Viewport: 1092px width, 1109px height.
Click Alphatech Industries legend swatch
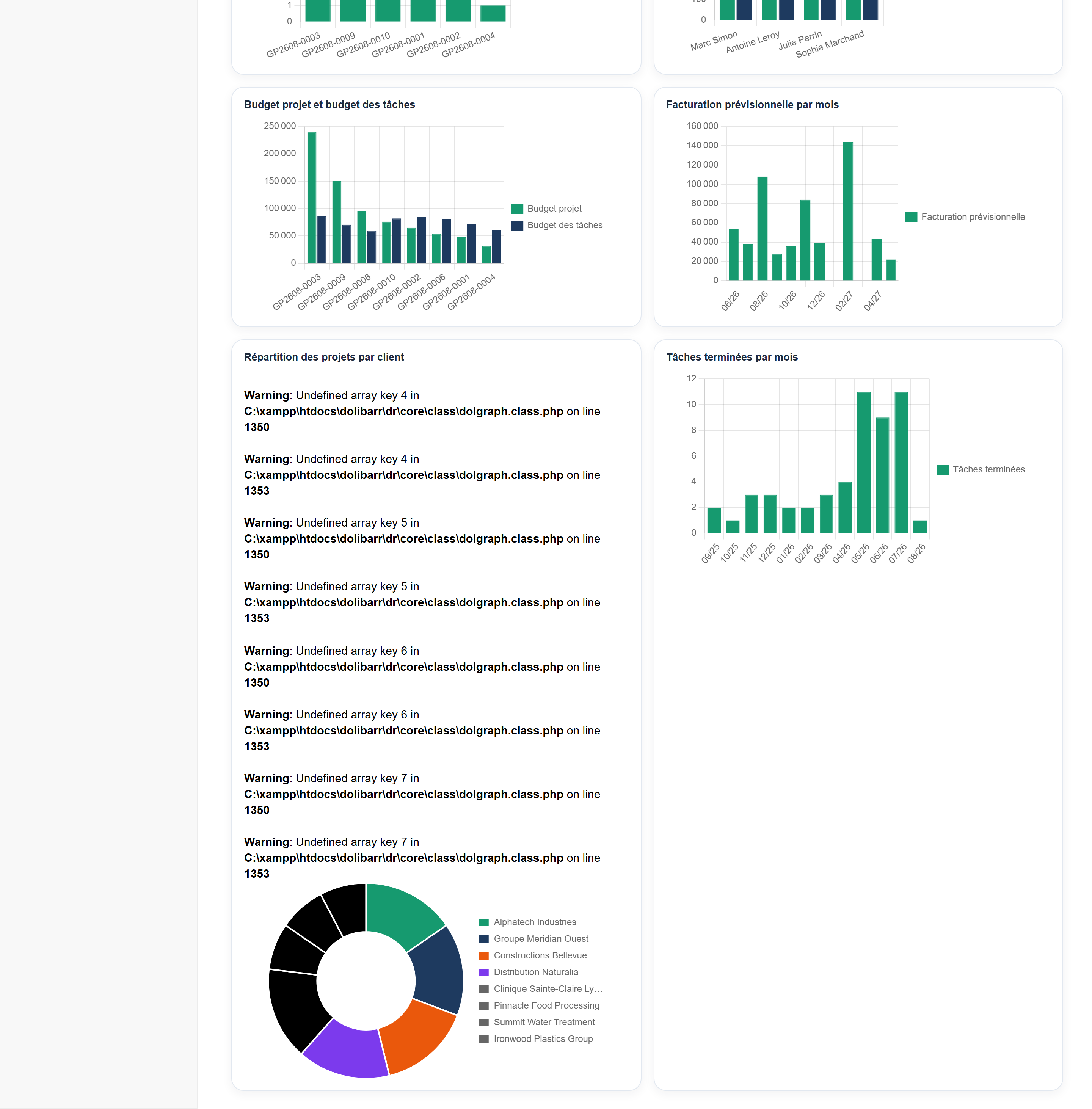483,922
